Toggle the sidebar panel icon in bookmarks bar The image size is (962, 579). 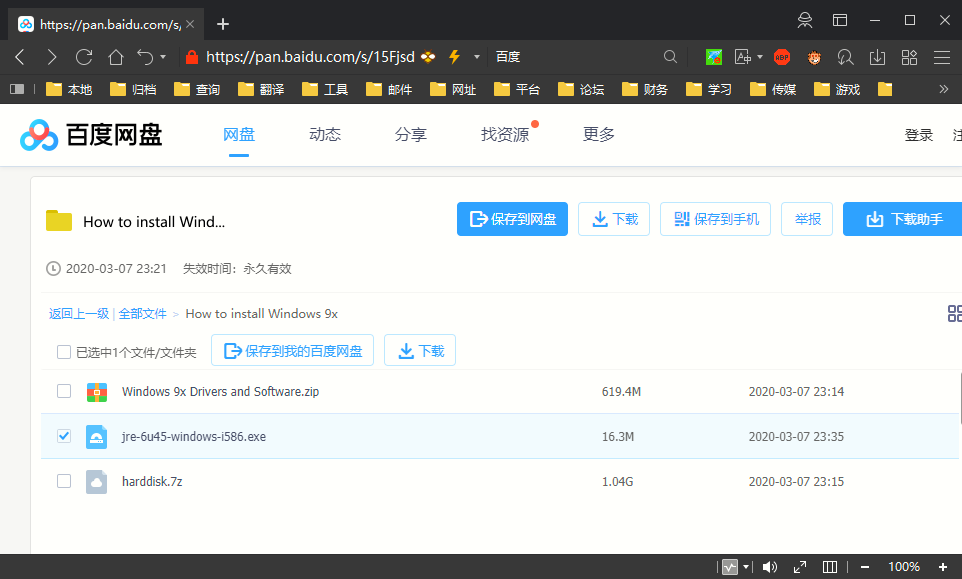(17, 90)
